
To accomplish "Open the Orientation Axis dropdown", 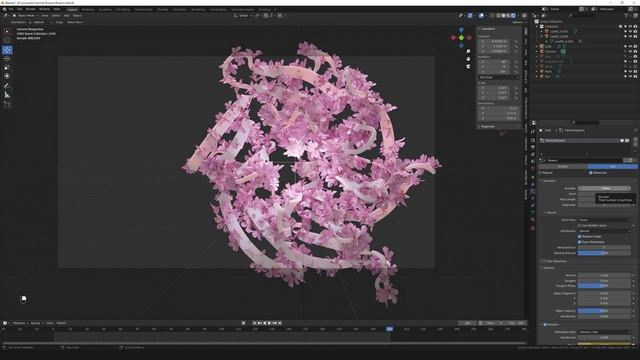I will coord(604,332).
